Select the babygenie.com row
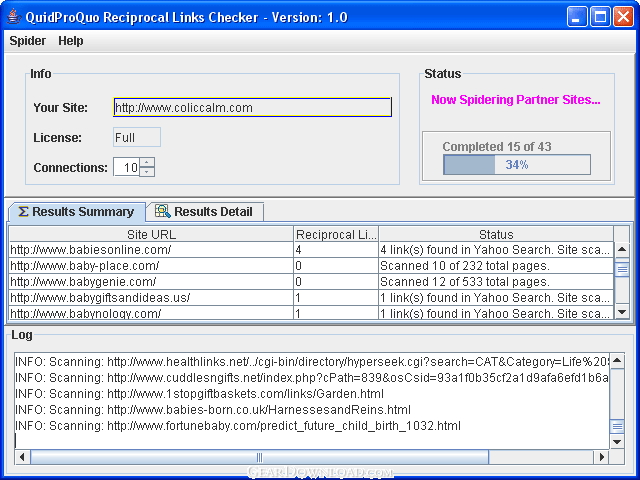The width and height of the screenshot is (640, 480). click(x=311, y=282)
